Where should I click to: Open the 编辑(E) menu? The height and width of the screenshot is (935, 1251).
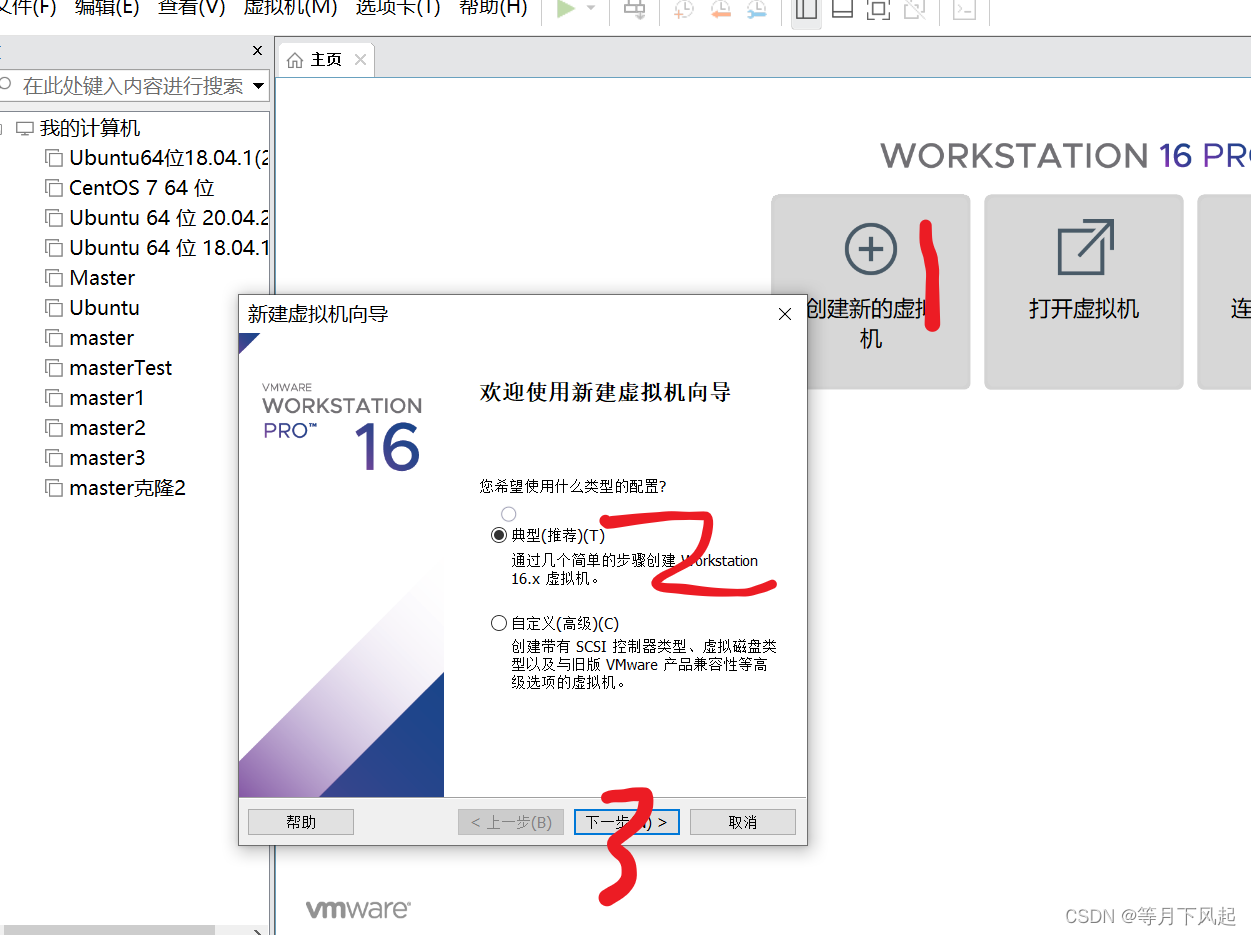(x=107, y=8)
